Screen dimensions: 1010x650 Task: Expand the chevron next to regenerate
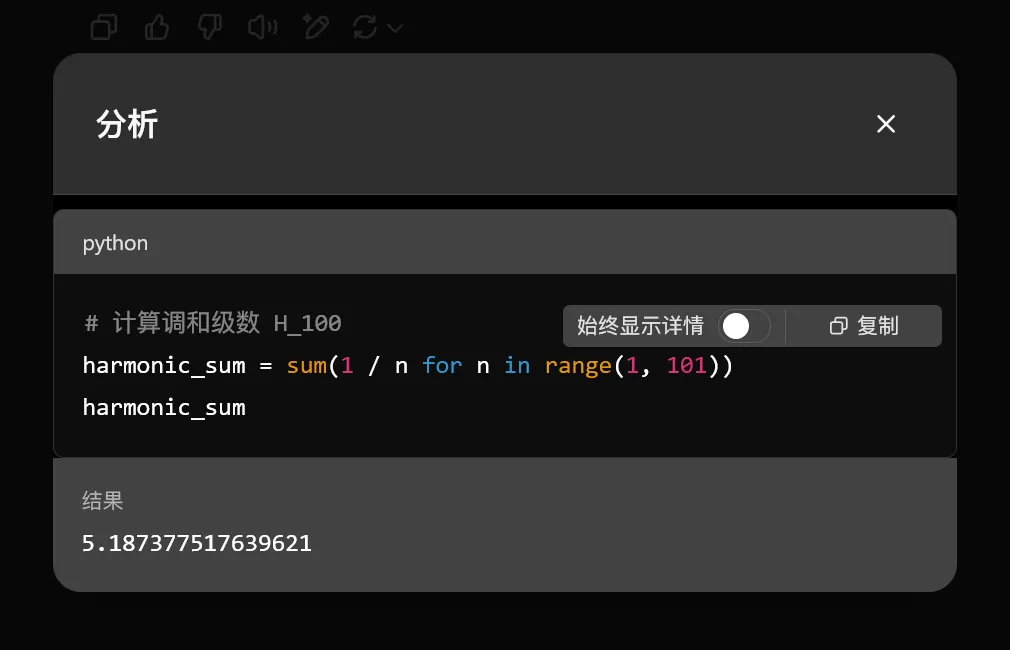pyautogui.click(x=395, y=28)
